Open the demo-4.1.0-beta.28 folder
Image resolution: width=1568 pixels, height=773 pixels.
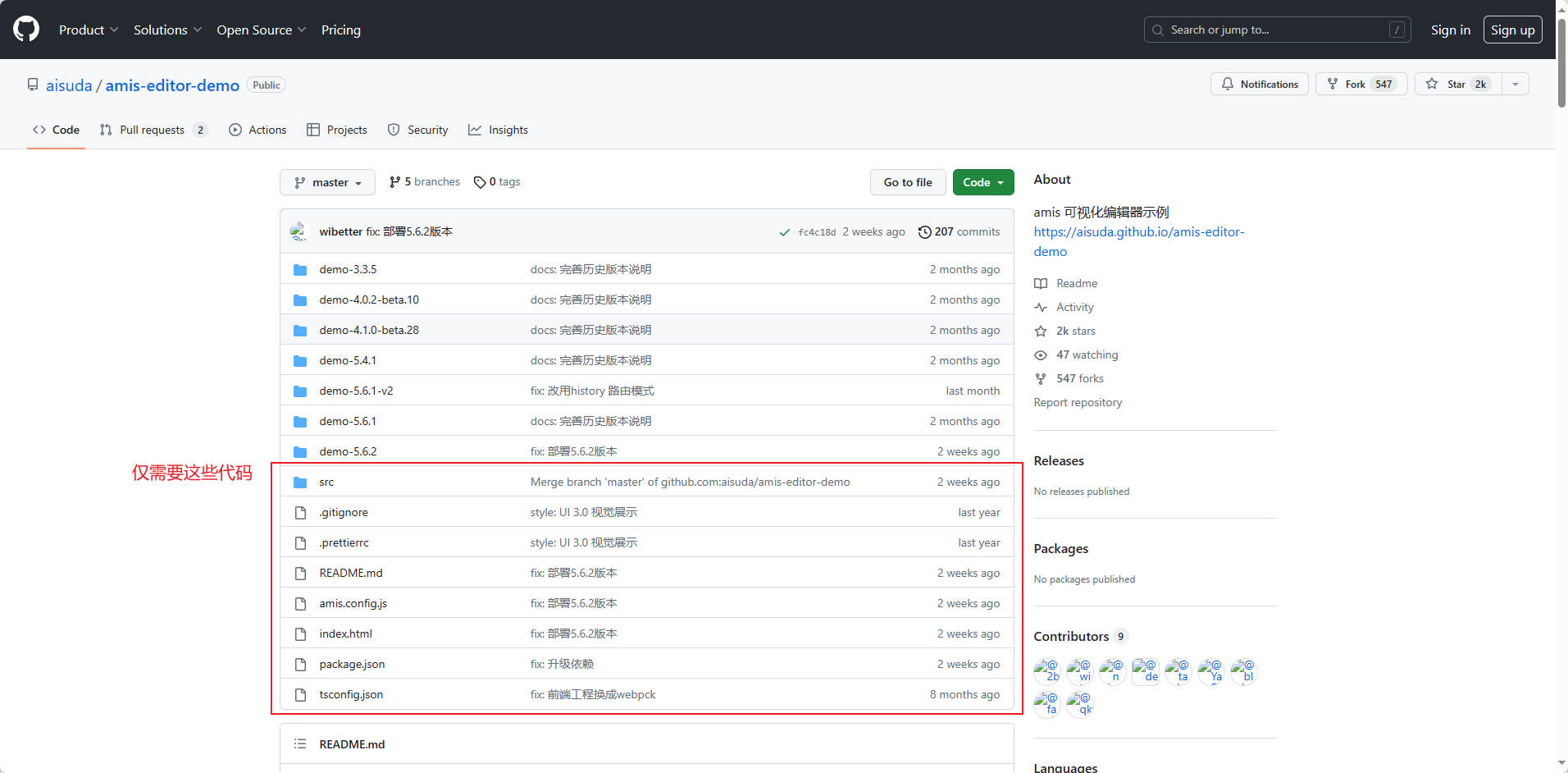(x=369, y=330)
